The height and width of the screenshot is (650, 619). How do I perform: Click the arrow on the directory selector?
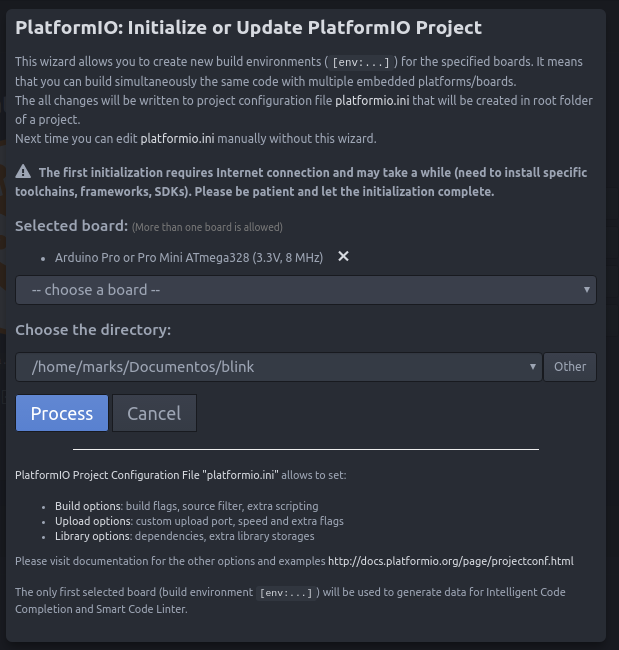click(532, 367)
